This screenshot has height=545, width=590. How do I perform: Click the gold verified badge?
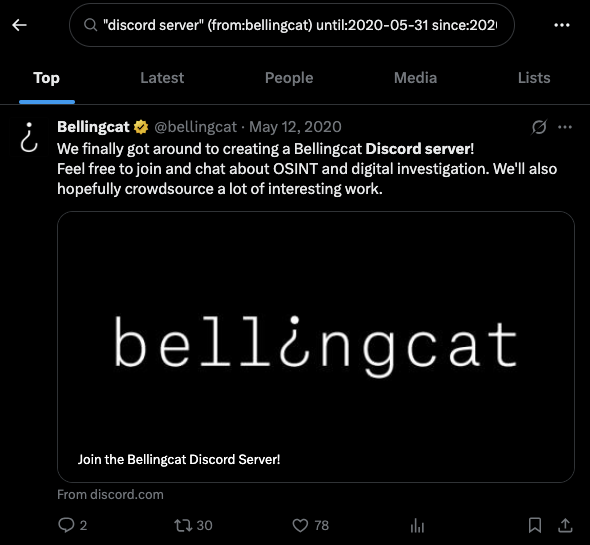[x=141, y=127]
